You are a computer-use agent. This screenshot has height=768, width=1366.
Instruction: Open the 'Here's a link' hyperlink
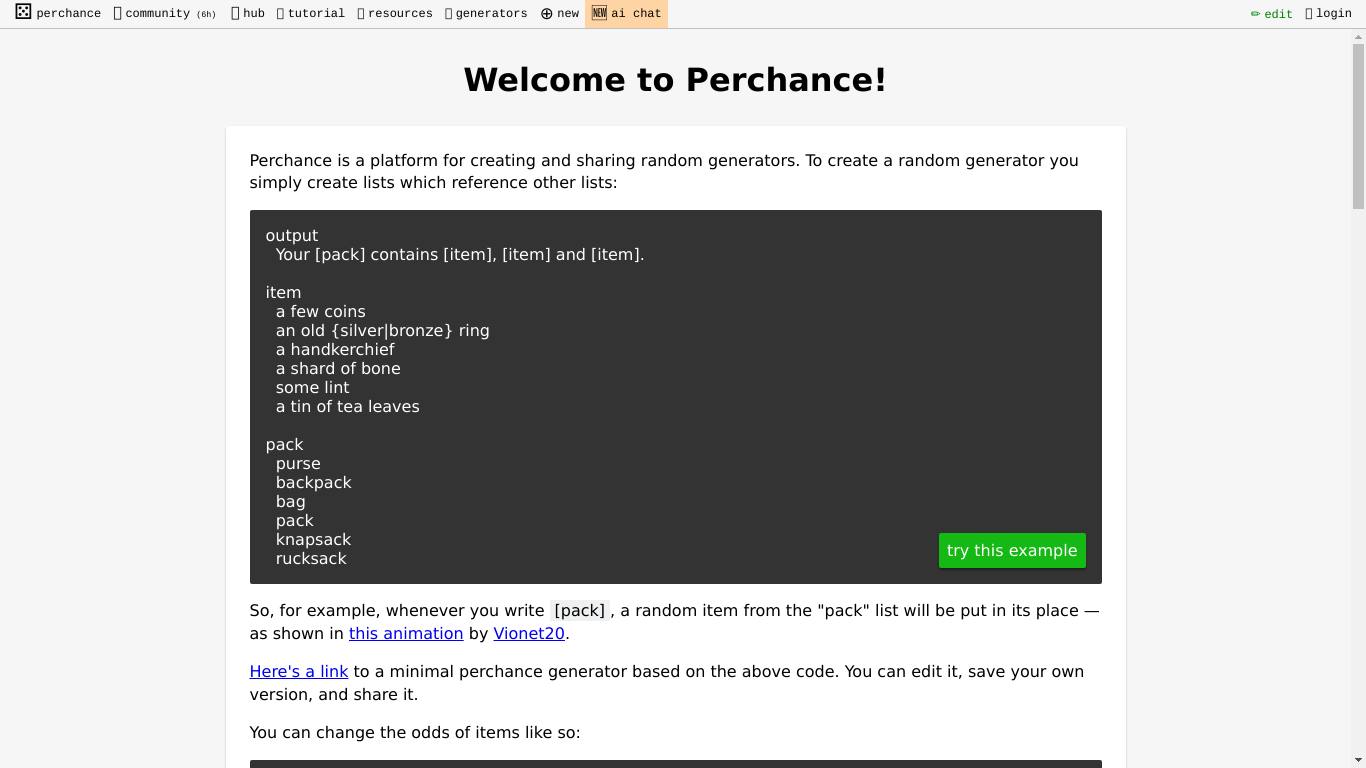point(298,671)
